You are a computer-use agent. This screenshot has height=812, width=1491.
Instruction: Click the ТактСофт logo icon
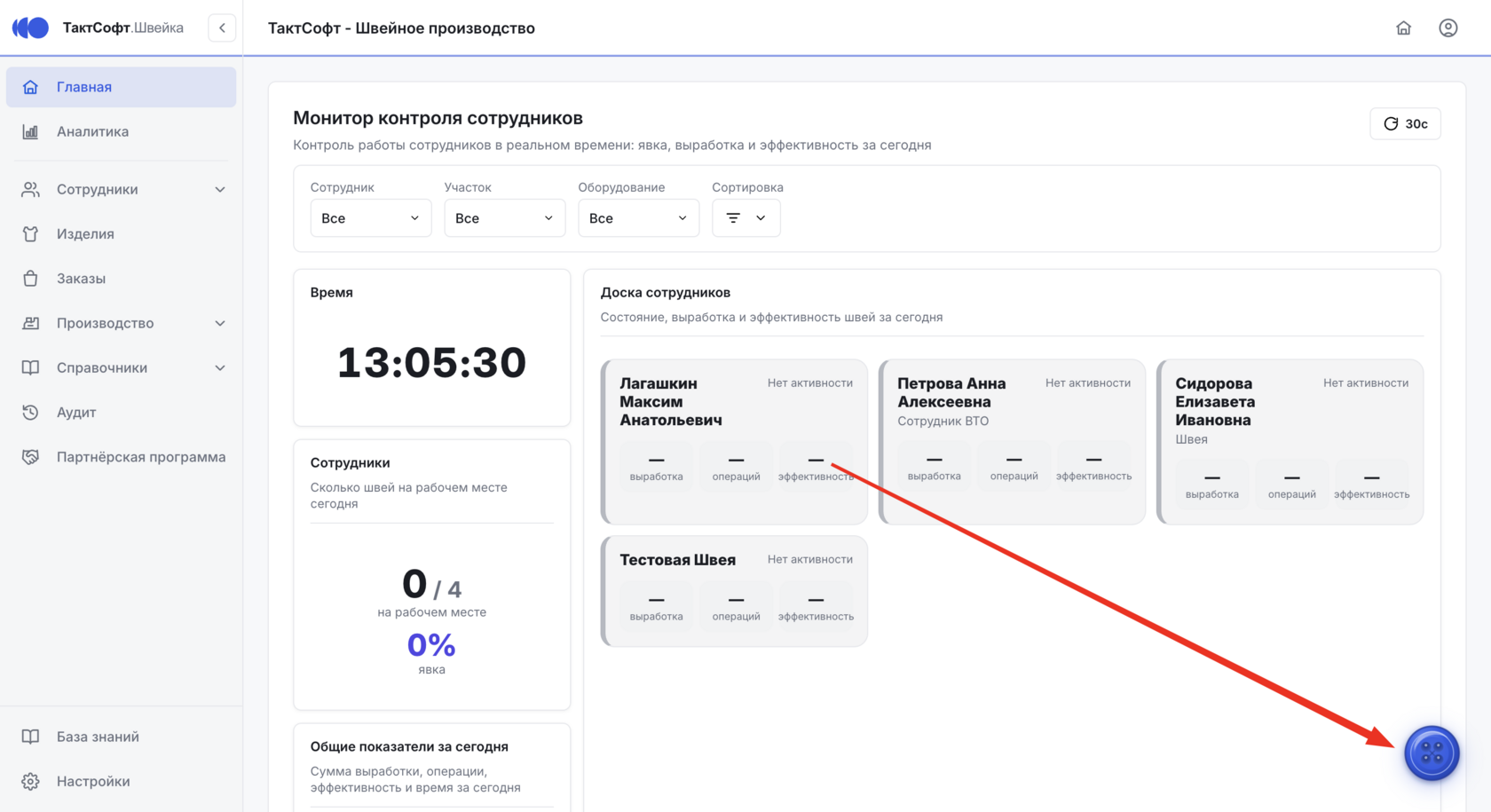(x=30, y=28)
